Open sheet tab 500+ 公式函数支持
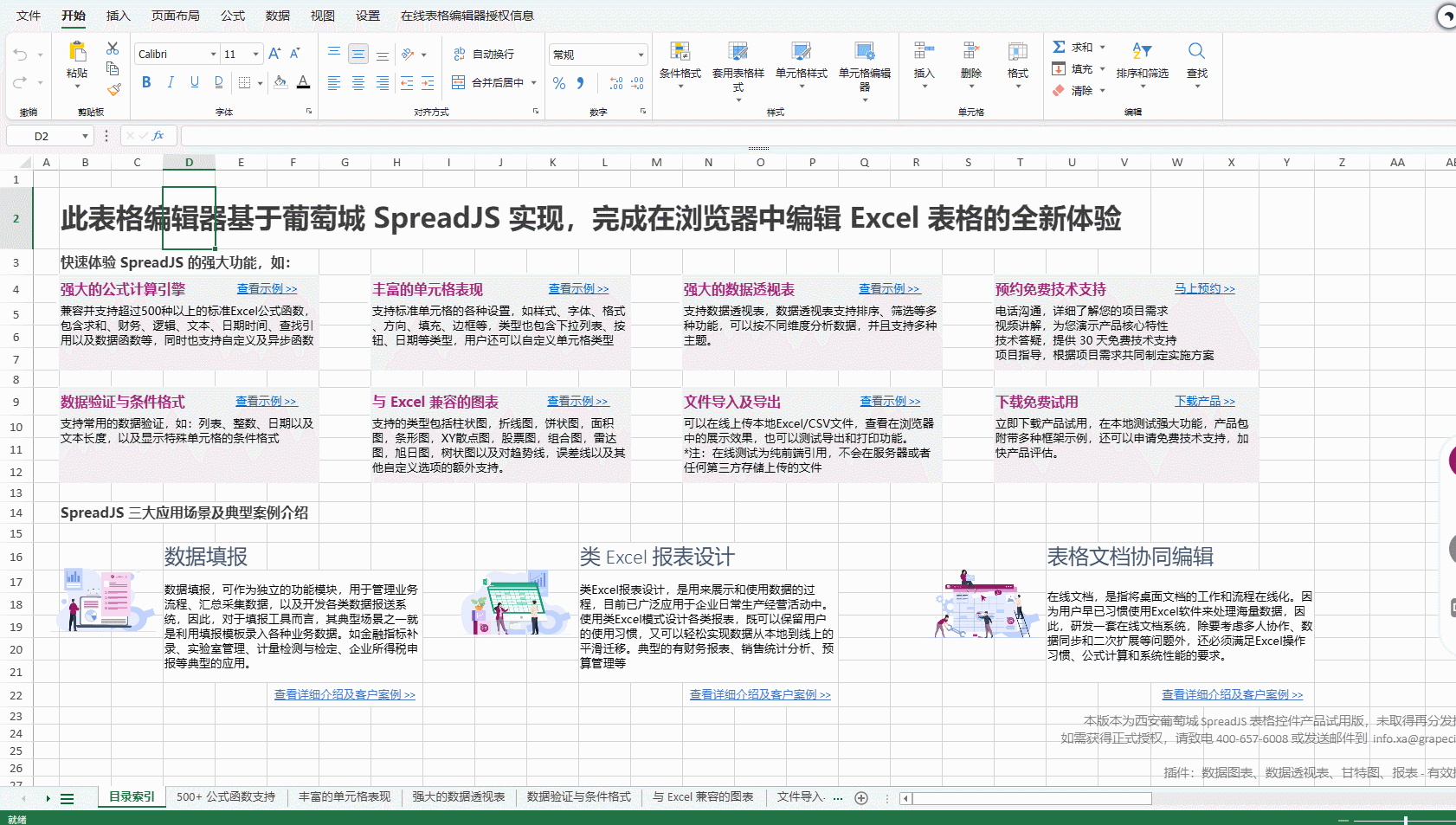Image resolution: width=1456 pixels, height=825 pixels. 226,797
